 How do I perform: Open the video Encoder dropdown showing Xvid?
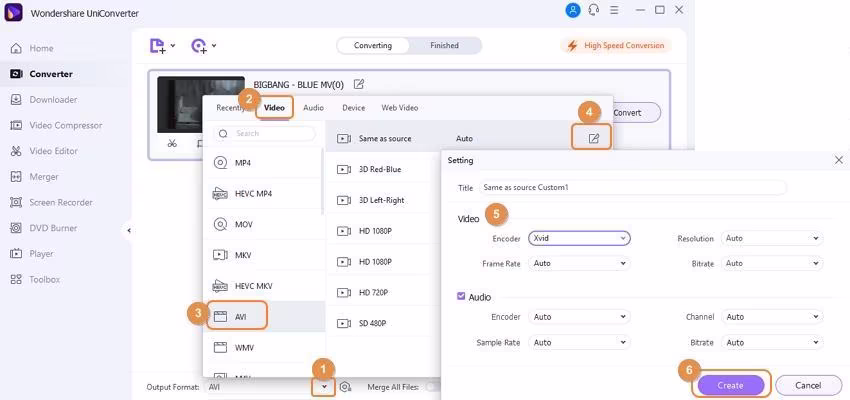tap(579, 238)
